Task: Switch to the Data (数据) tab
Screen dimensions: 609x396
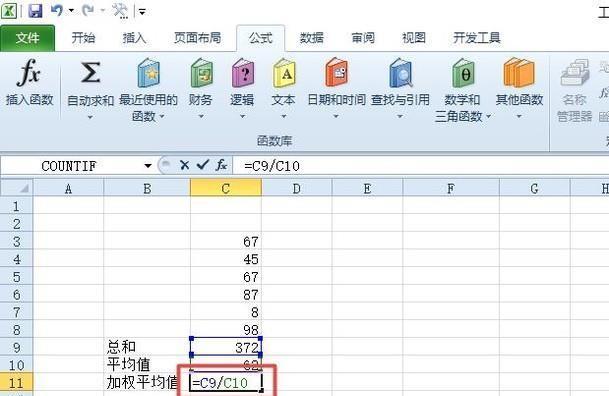Action: click(x=311, y=38)
